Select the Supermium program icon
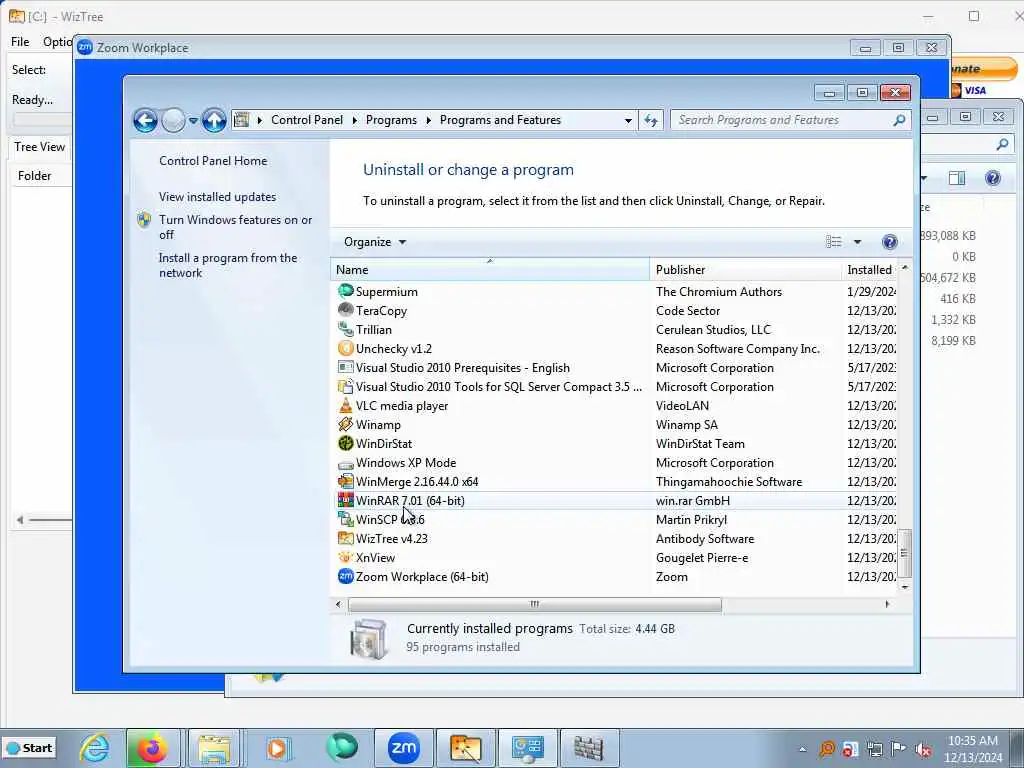The image size is (1024, 768). tap(345, 291)
